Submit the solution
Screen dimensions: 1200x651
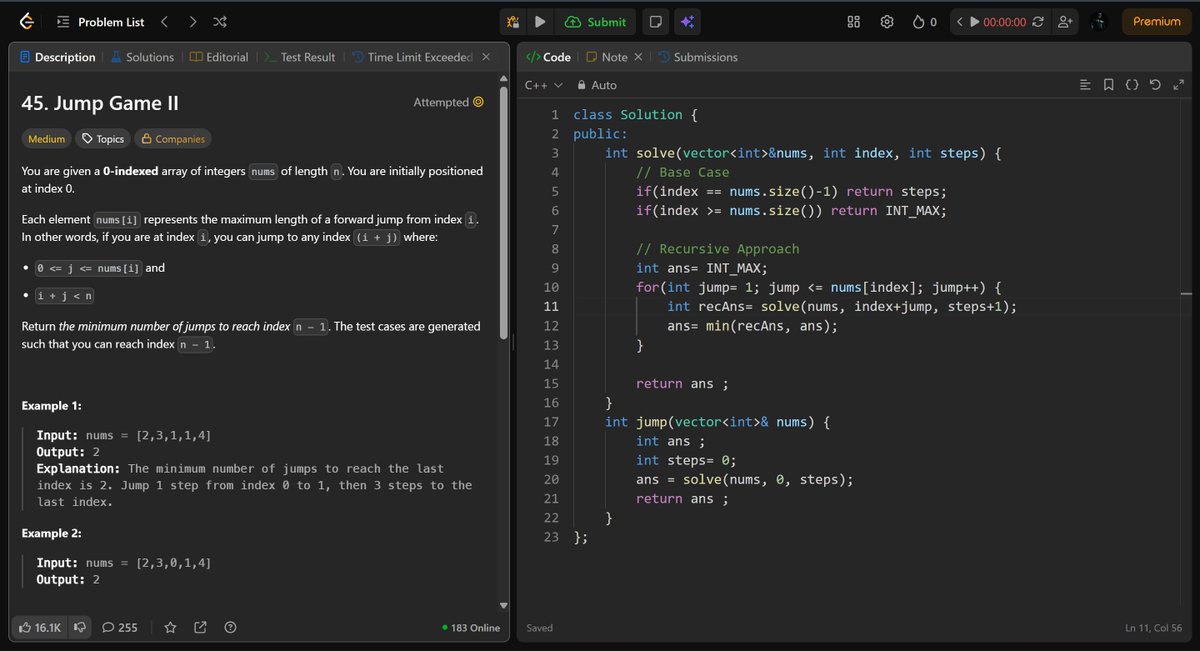595,22
